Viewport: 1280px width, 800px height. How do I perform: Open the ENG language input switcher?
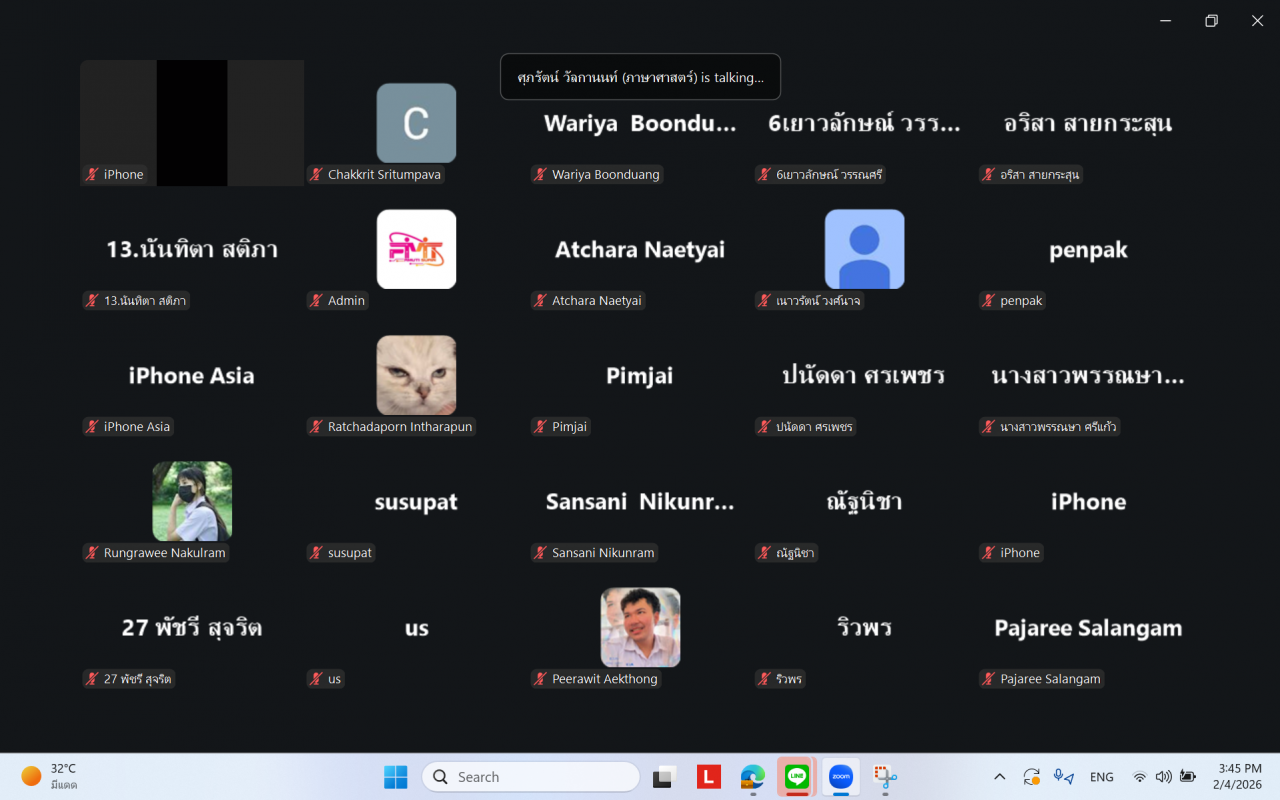tap(1101, 777)
